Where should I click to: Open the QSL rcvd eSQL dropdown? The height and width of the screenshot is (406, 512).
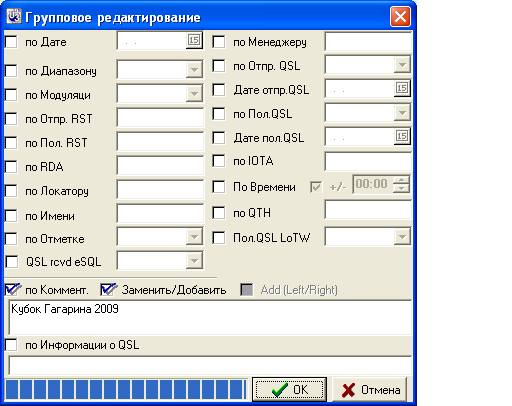pos(194,261)
